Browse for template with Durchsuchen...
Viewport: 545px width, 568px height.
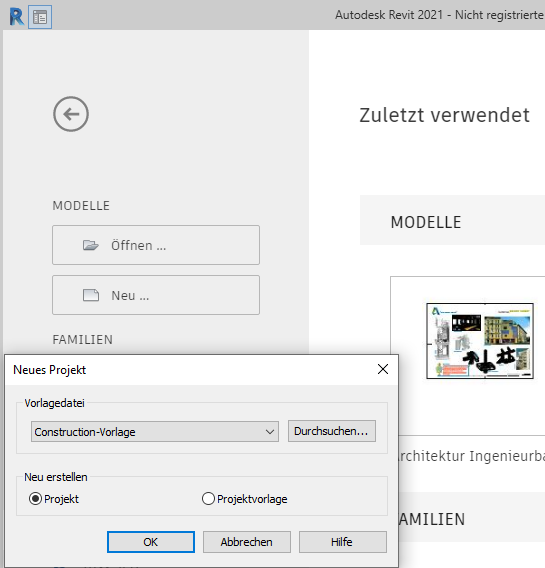coord(332,431)
